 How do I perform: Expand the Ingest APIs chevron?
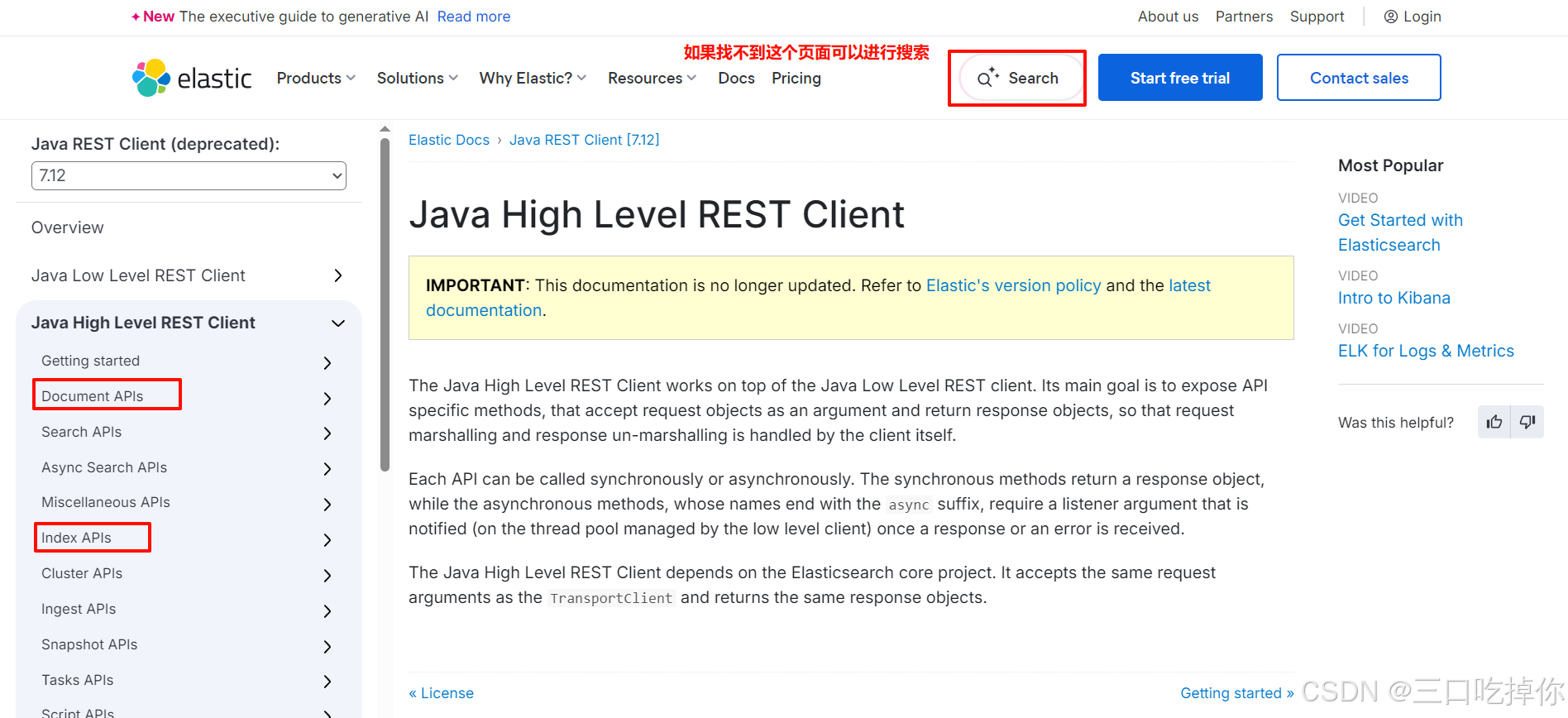327,611
